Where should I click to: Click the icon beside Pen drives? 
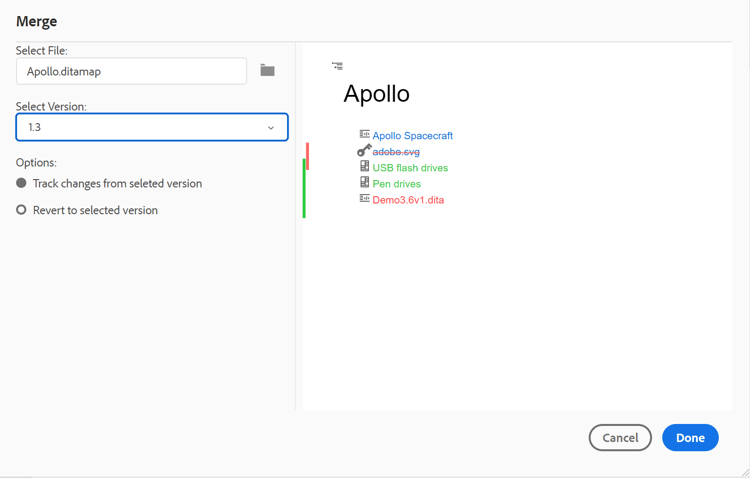point(364,182)
